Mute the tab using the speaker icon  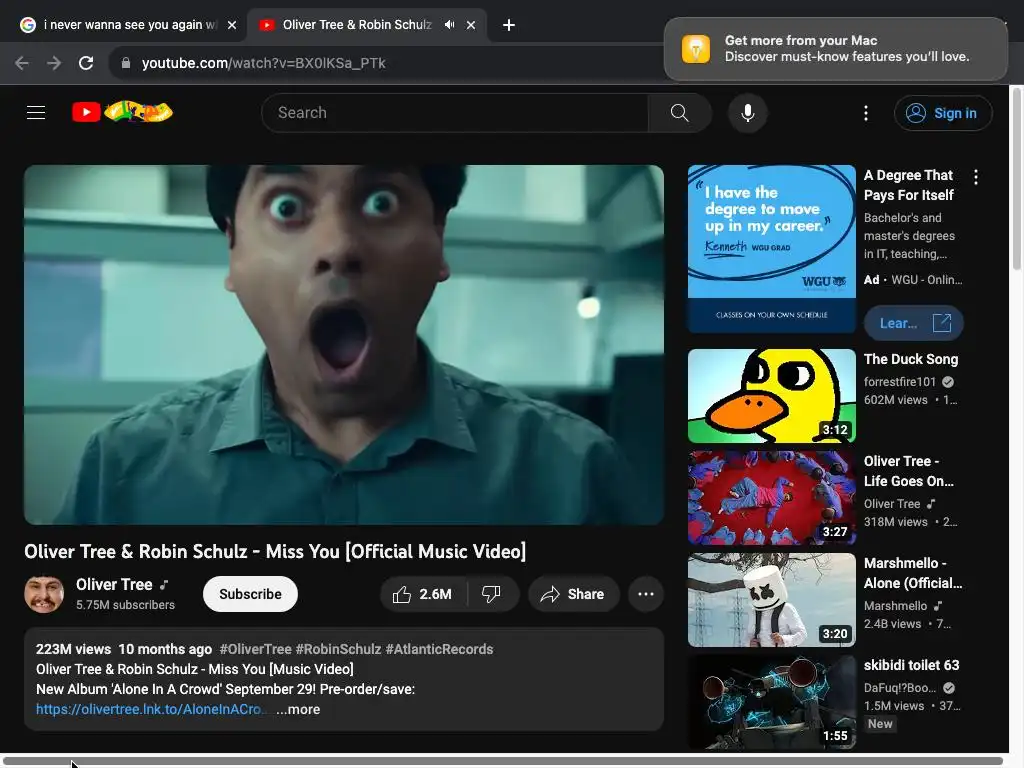[449, 25]
